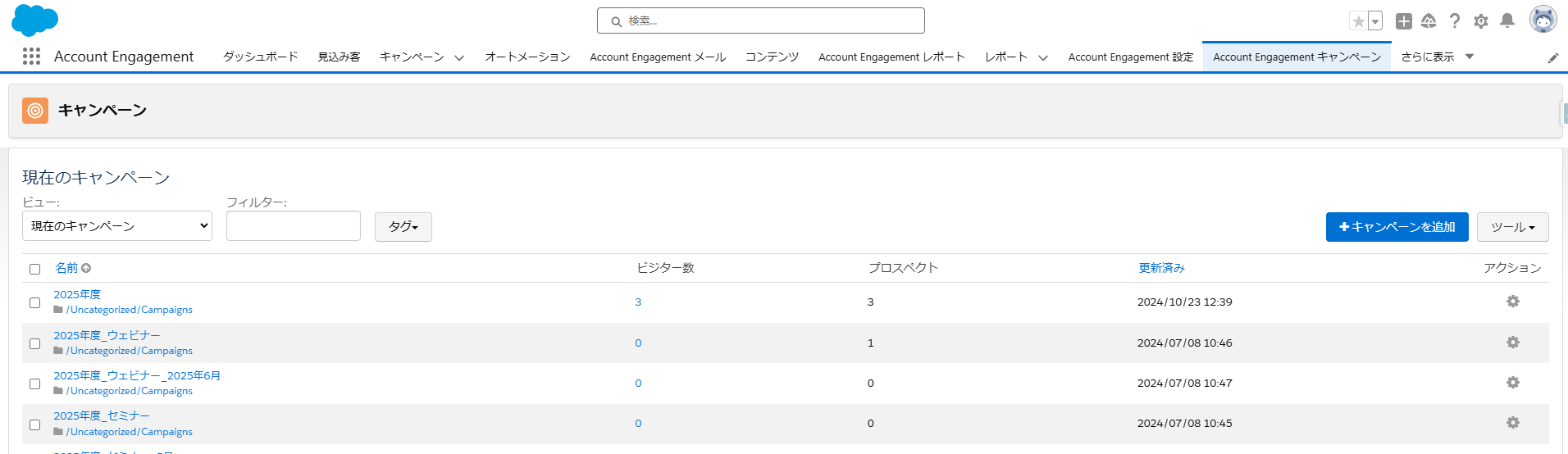This screenshot has width=1568, height=454.
Task: Click /Uncategorized/Campaigns folder under 2025年度_ウェビナー_2025年6月
Action: (130, 391)
